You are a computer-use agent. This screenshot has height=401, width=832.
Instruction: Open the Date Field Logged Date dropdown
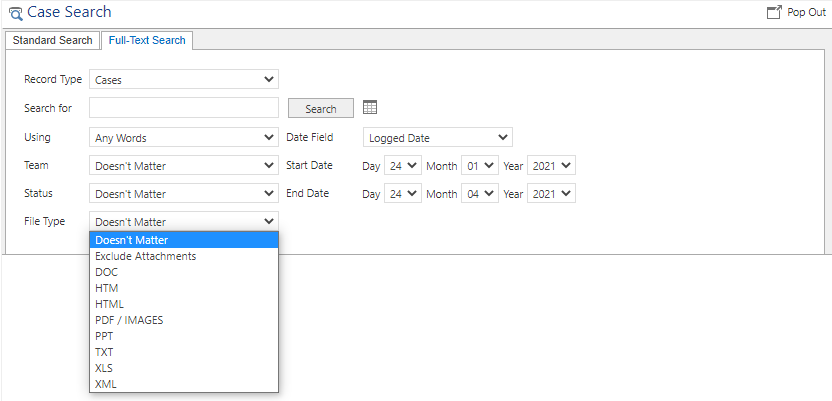438,137
